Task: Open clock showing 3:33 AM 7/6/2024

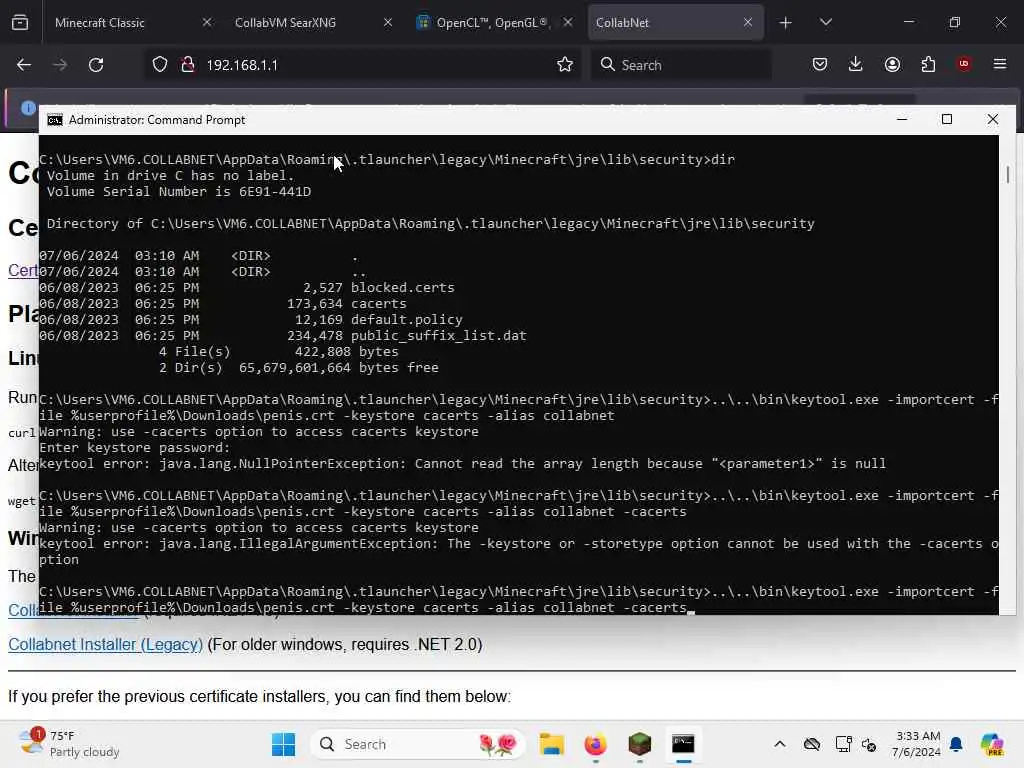Action: click(x=917, y=744)
